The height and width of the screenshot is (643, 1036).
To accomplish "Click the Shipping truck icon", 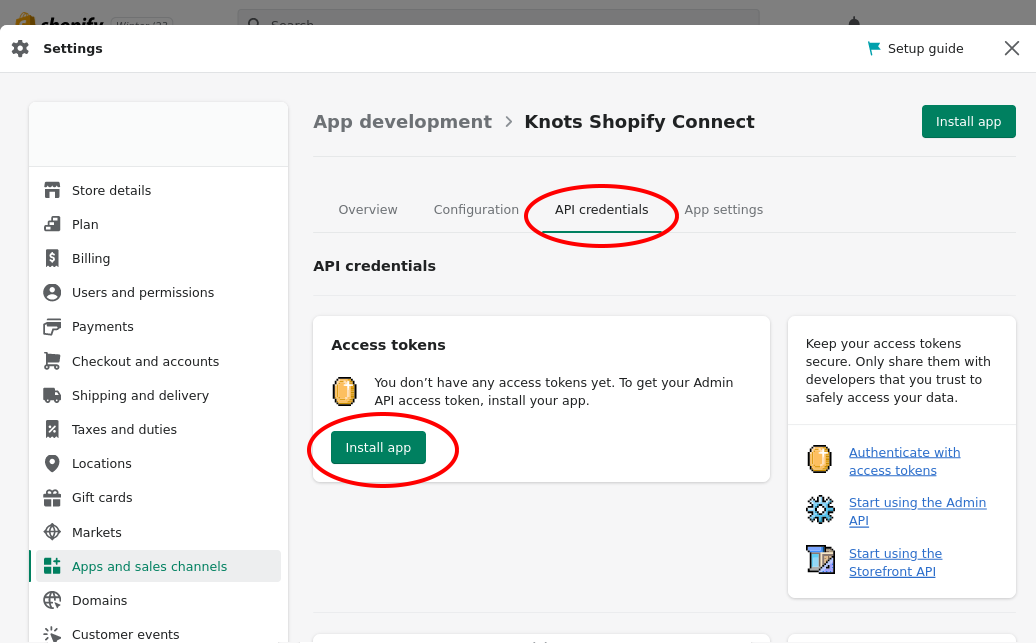I will pos(52,395).
